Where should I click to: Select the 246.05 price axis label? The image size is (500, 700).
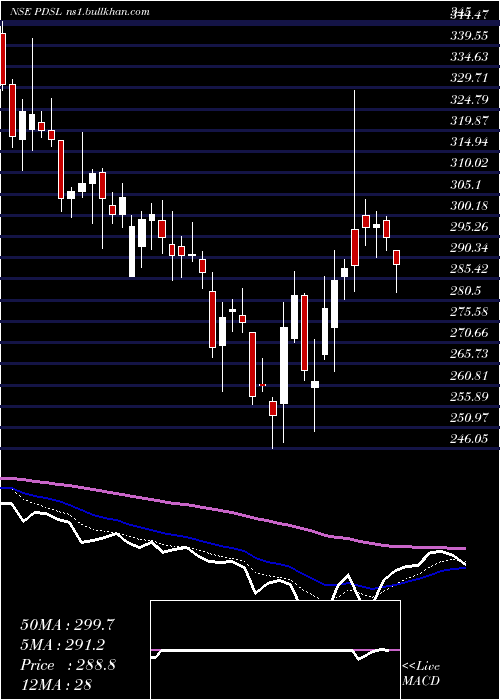[x=469, y=439]
